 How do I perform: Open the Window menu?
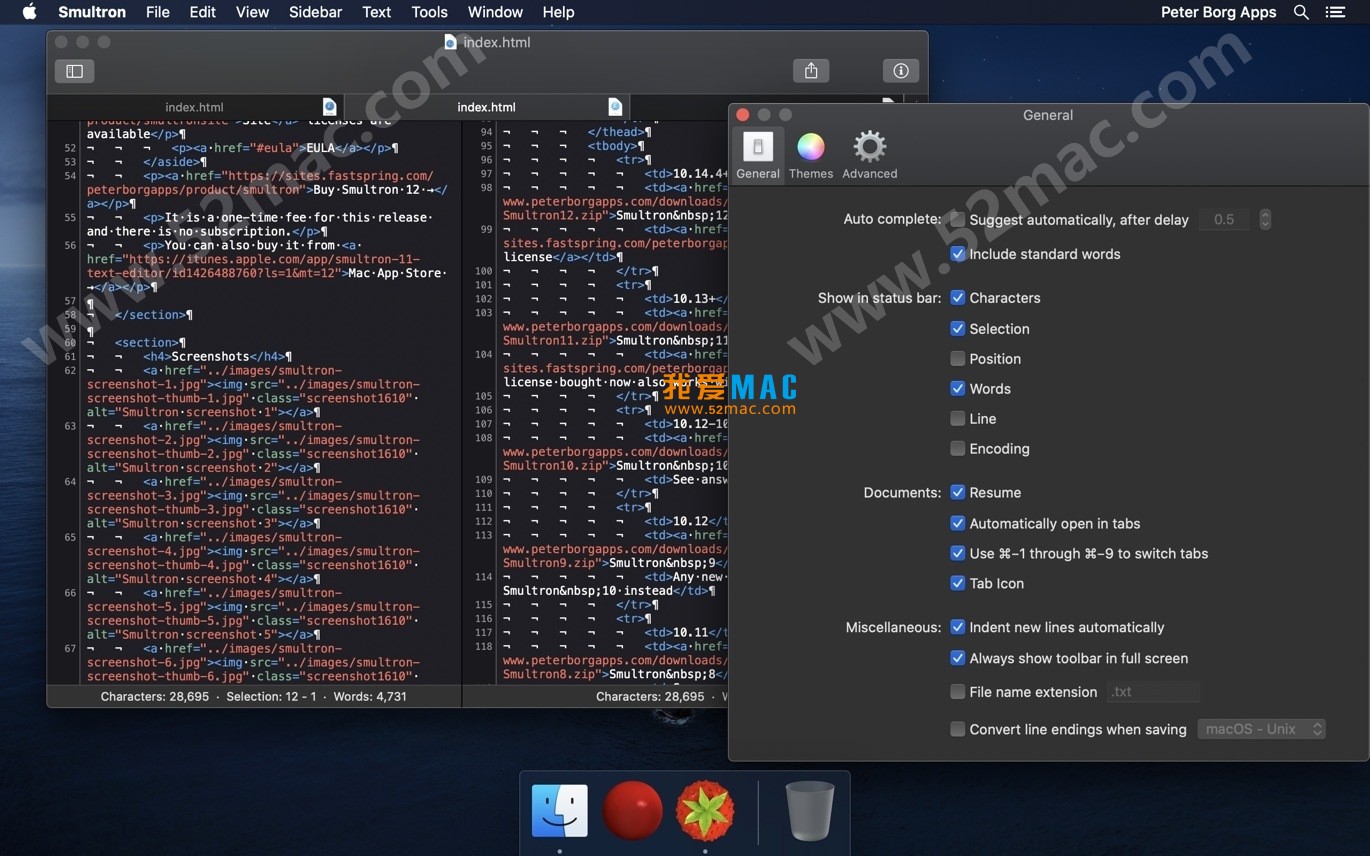tap(495, 12)
